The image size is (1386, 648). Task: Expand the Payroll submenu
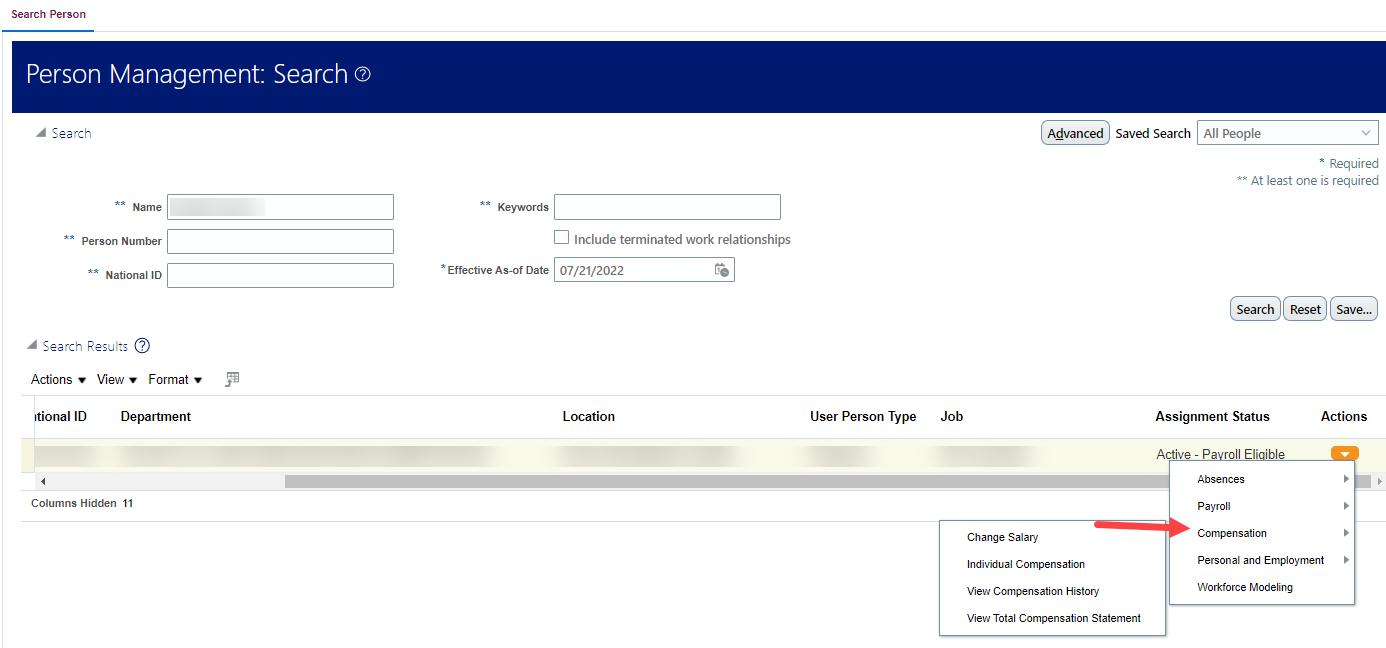1213,506
